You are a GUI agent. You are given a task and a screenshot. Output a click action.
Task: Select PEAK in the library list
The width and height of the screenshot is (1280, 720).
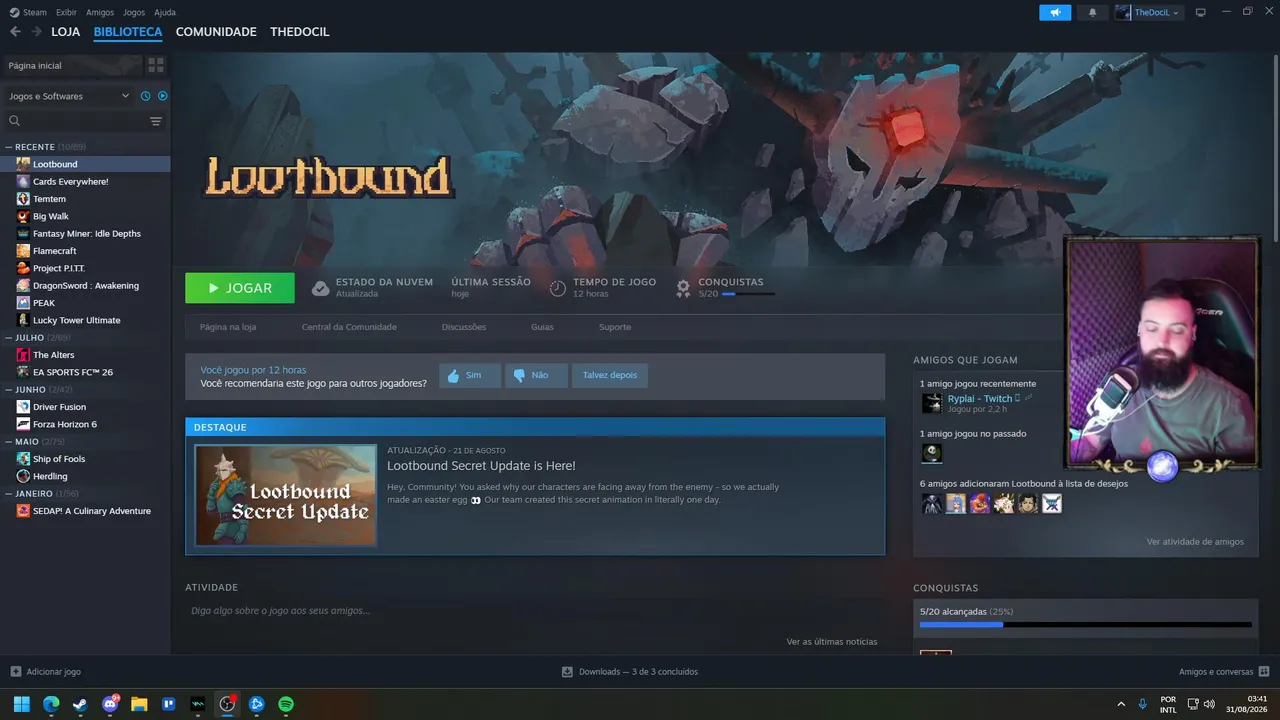pos(85,303)
